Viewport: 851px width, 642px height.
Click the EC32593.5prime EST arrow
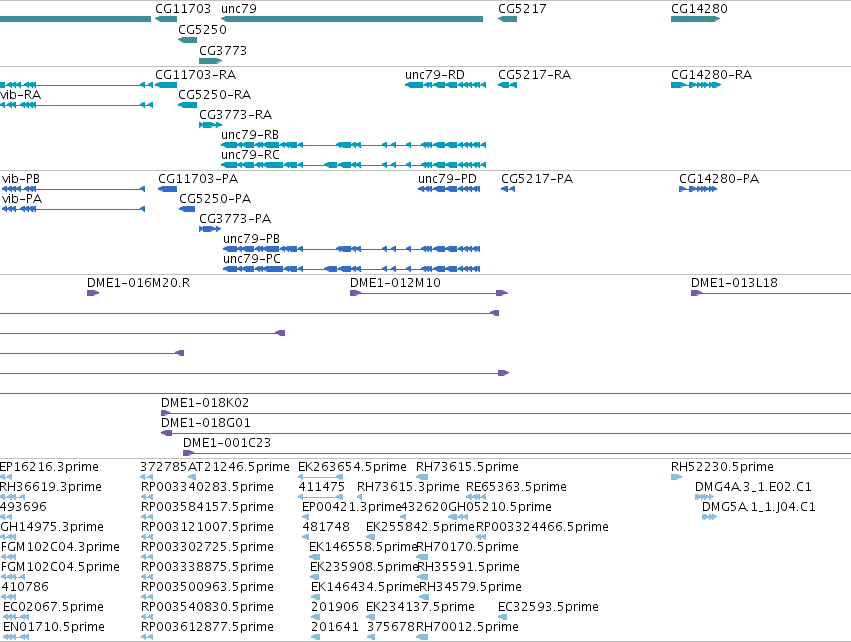click(503, 617)
